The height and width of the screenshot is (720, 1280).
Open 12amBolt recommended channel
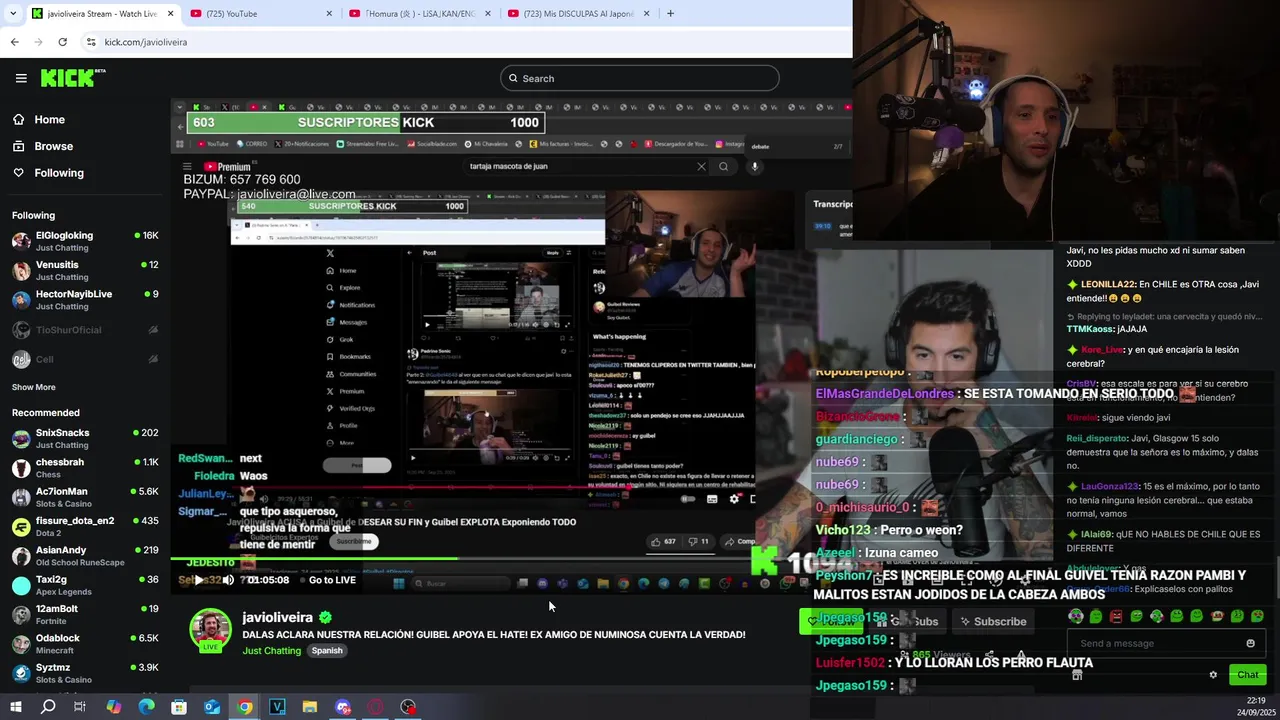[85, 614]
